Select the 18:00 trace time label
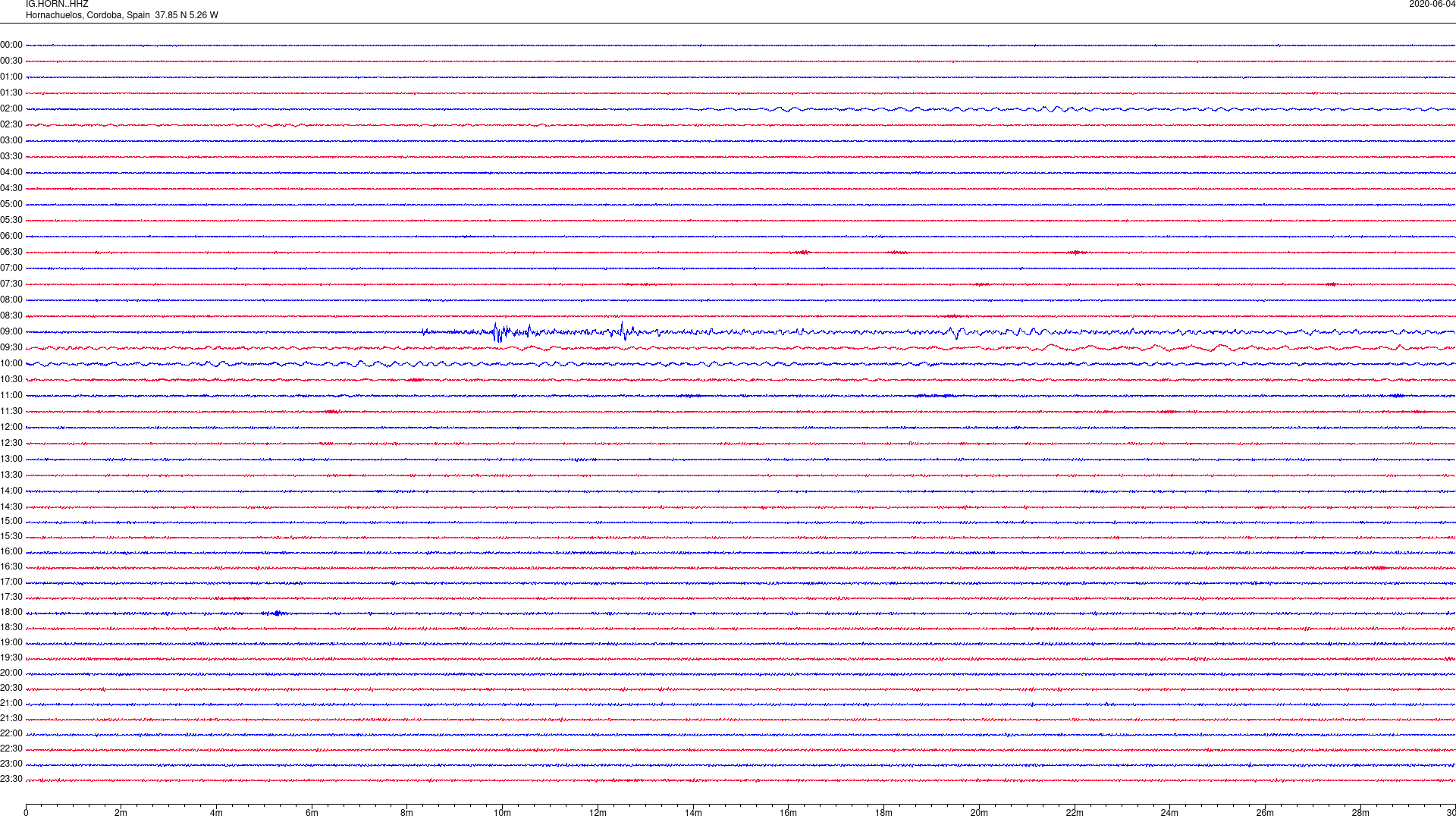The height and width of the screenshot is (819, 1456). (x=11, y=612)
